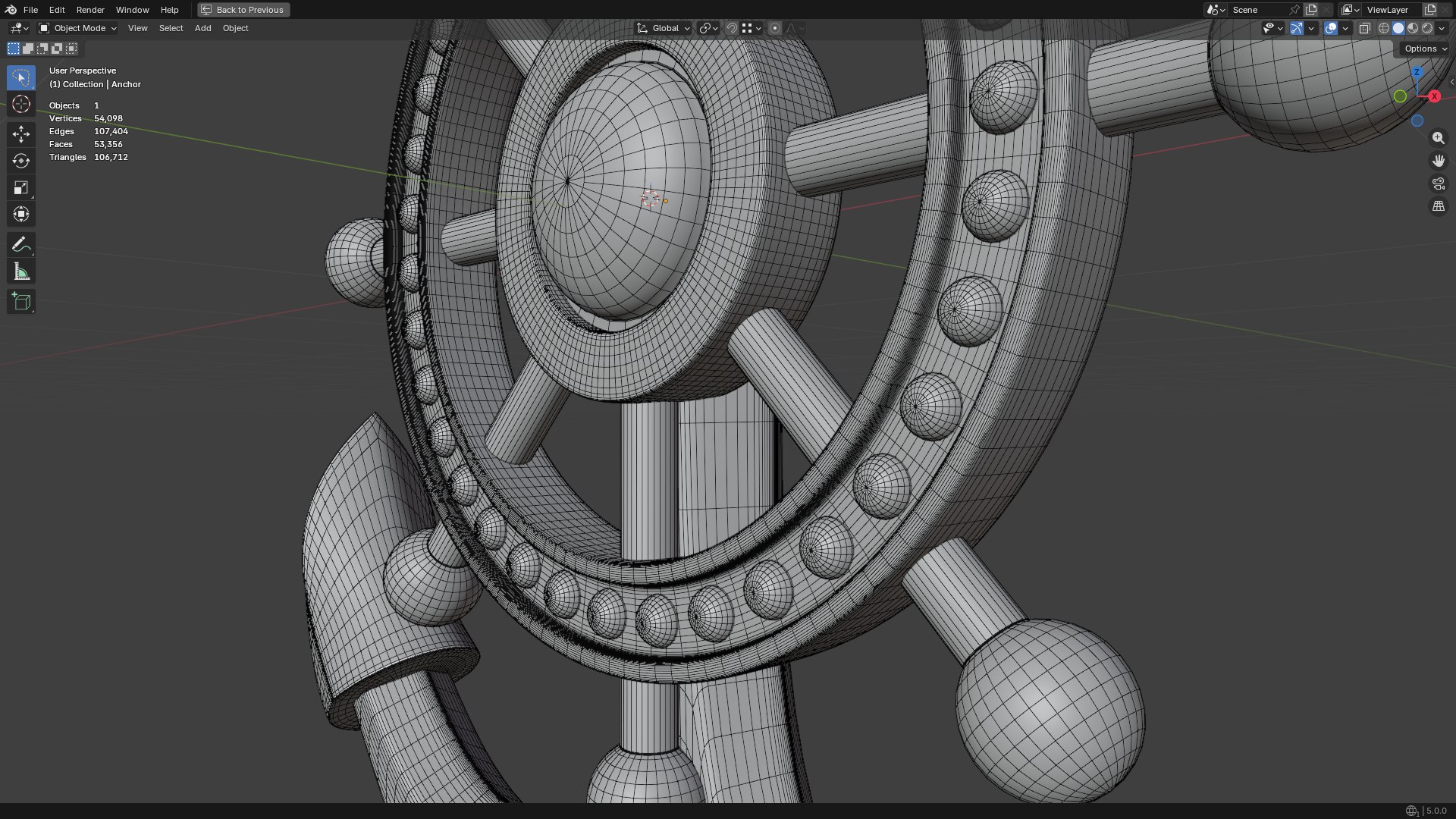Viewport: 1456px width, 819px height.
Task: Toggle show overlays
Action: tap(1331, 28)
